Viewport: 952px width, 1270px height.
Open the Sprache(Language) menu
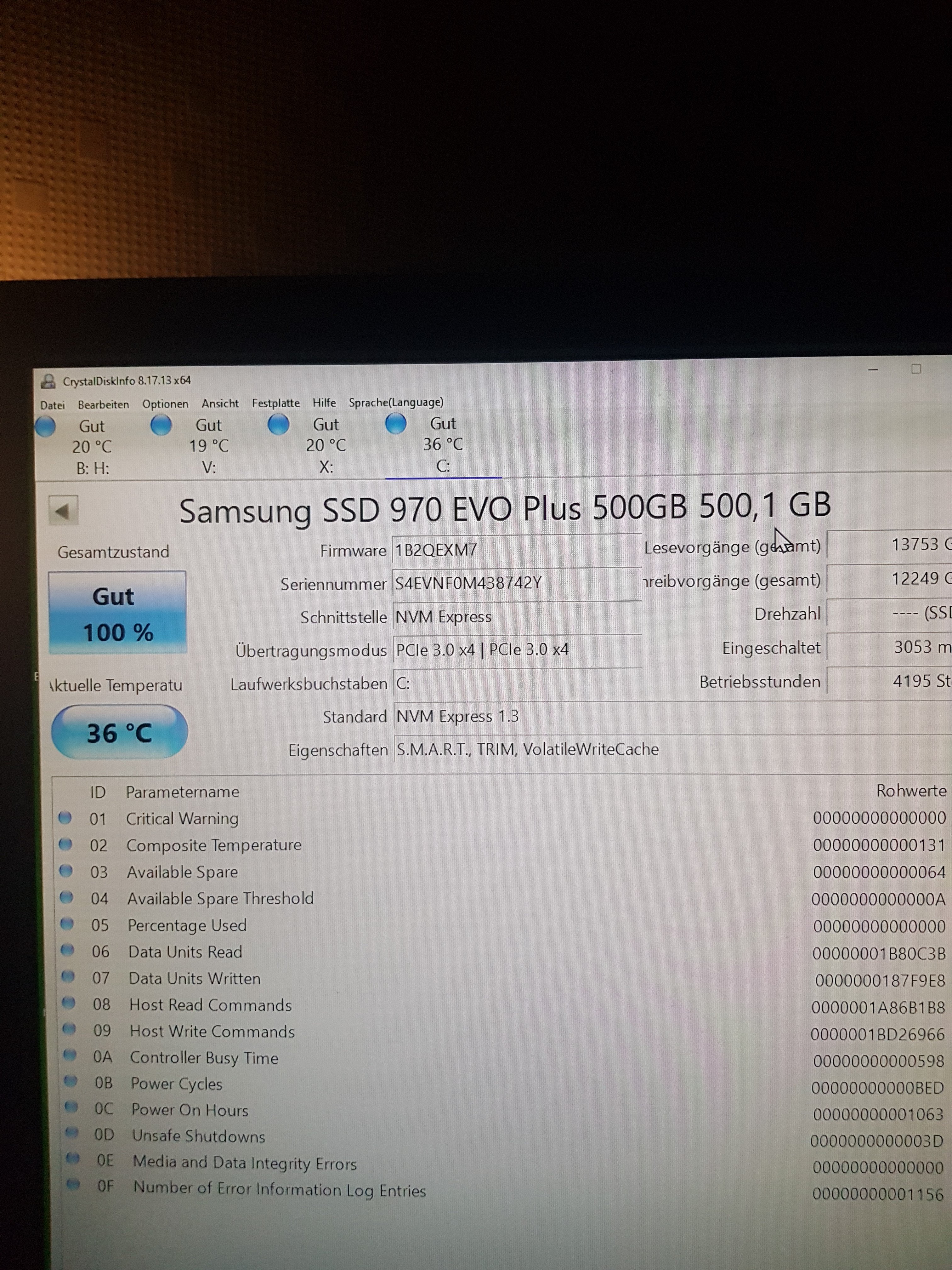pos(396,402)
